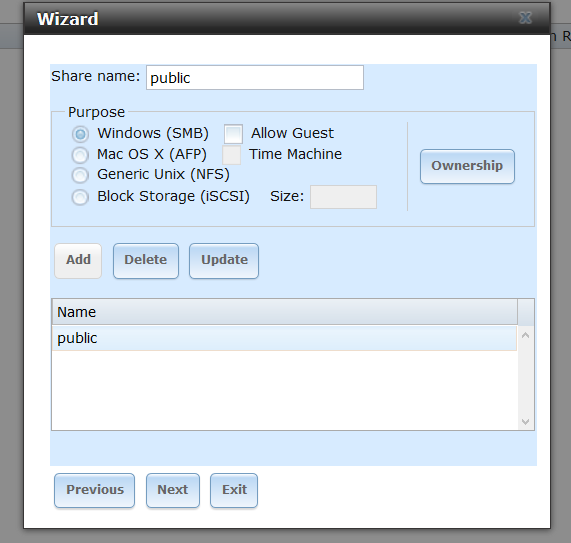Go to the Previous wizard step
This screenshot has height=543, width=571.
click(94, 490)
